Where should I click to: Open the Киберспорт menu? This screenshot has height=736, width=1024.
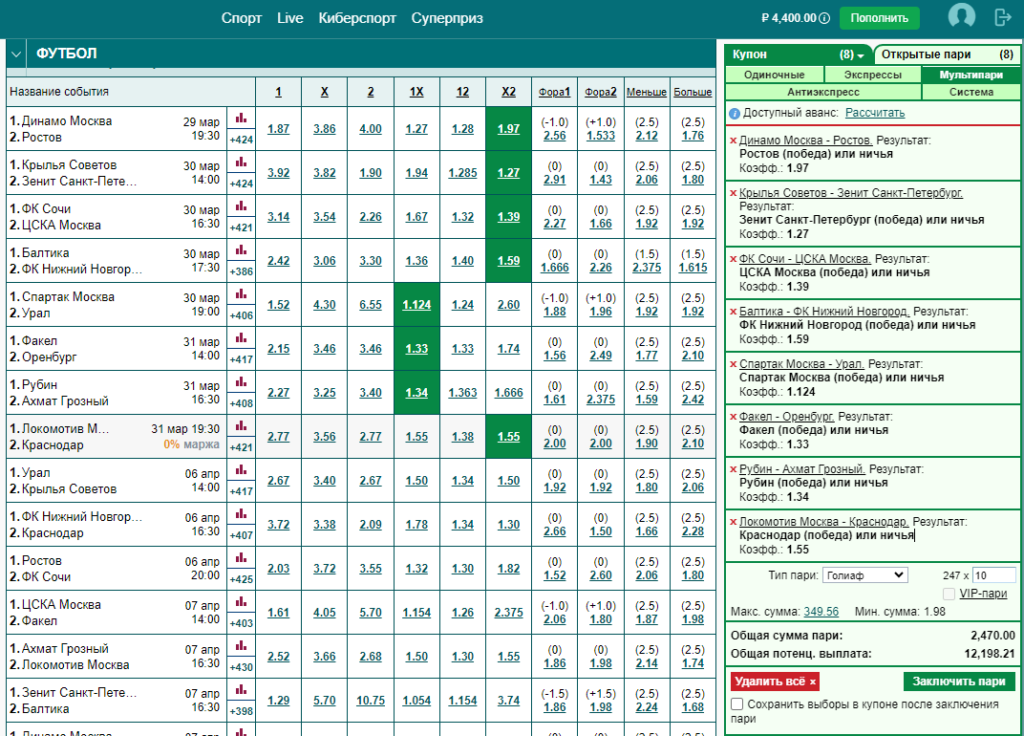click(x=357, y=18)
